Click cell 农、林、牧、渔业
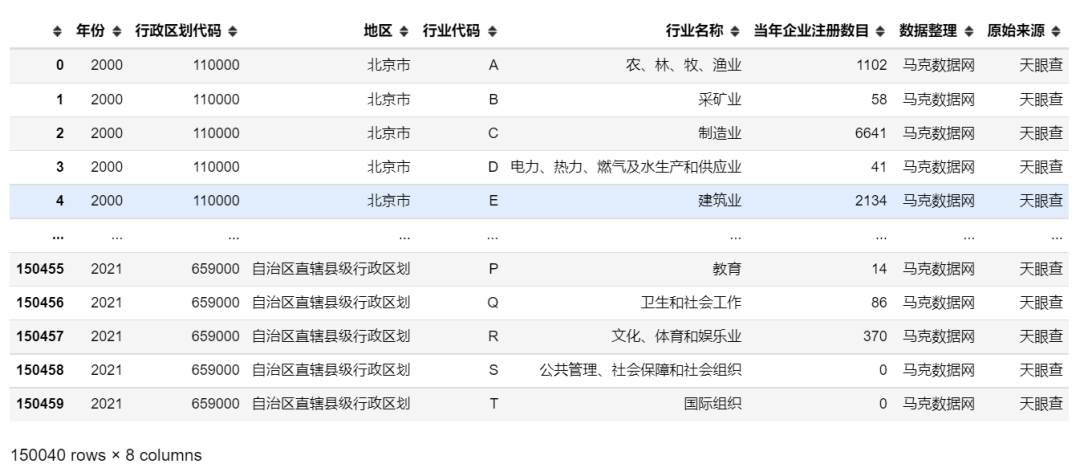The height and width of the screenshot is (468, 1080). tap(683, 65)
